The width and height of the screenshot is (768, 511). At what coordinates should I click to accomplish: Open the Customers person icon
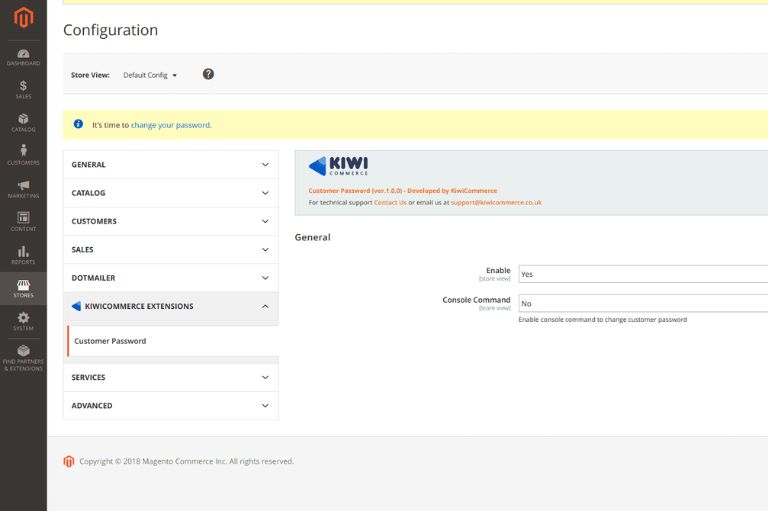pos(23,154)
